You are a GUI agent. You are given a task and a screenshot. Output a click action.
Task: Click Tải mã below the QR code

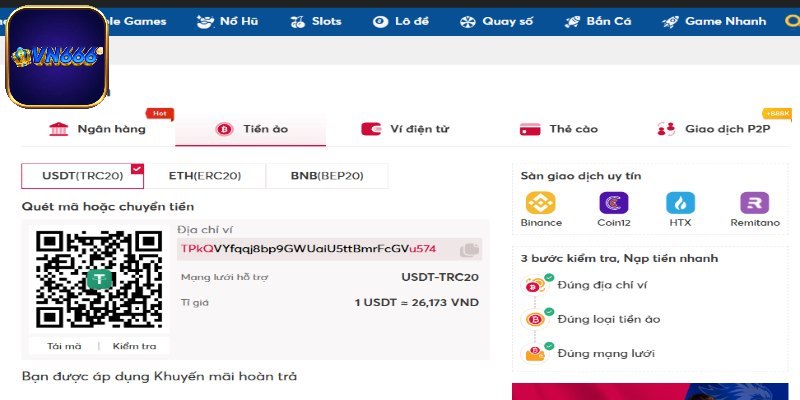click(x=64, y=346)
